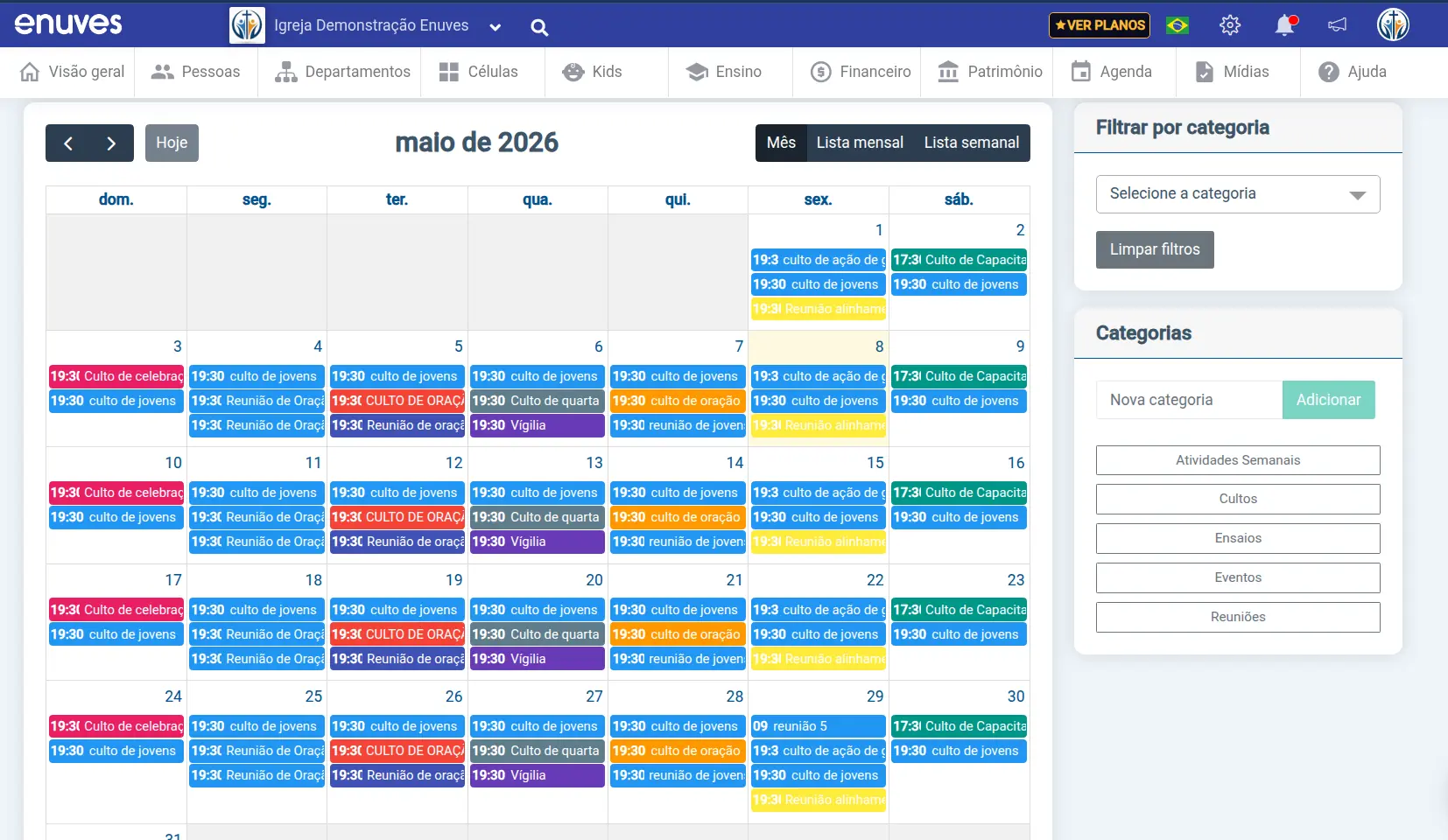Expand the Igreja Demonstração Enuves dropdown
Screen dimensions: 1448x840
coord(495,27)
